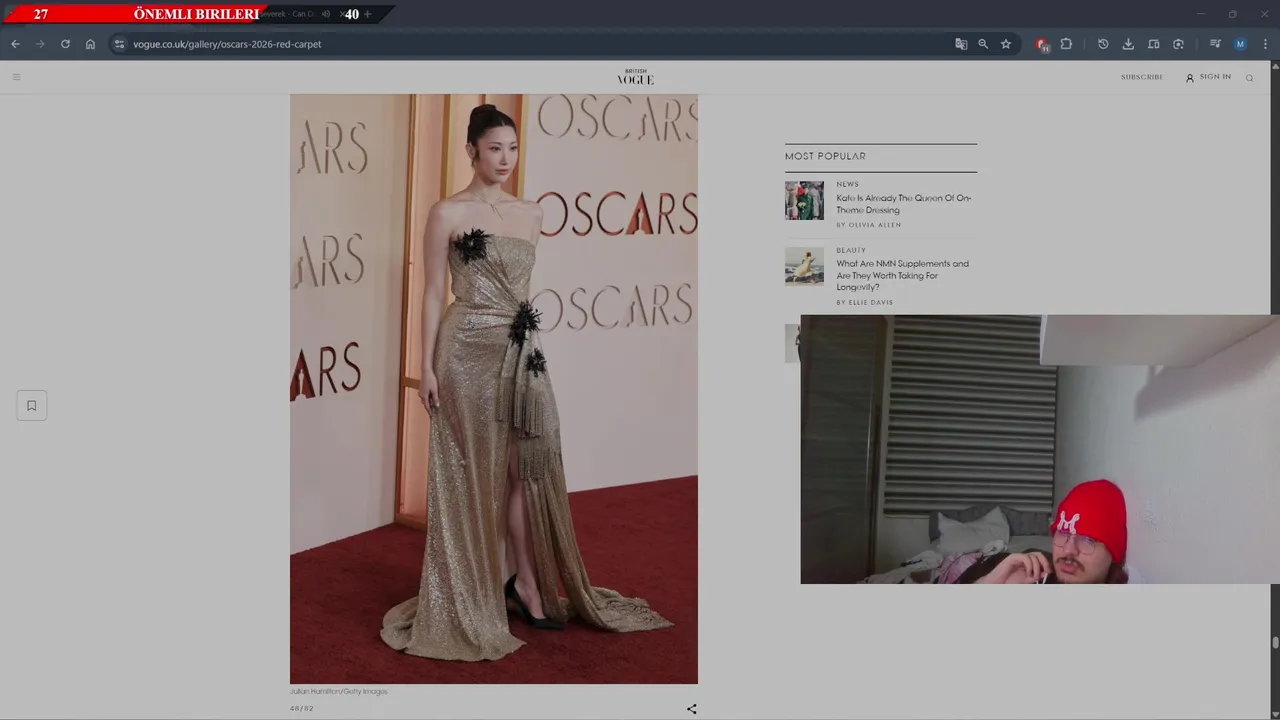Open the Extensions puzzle menu
This screenshot has height=720, width=1280.
1066,44
